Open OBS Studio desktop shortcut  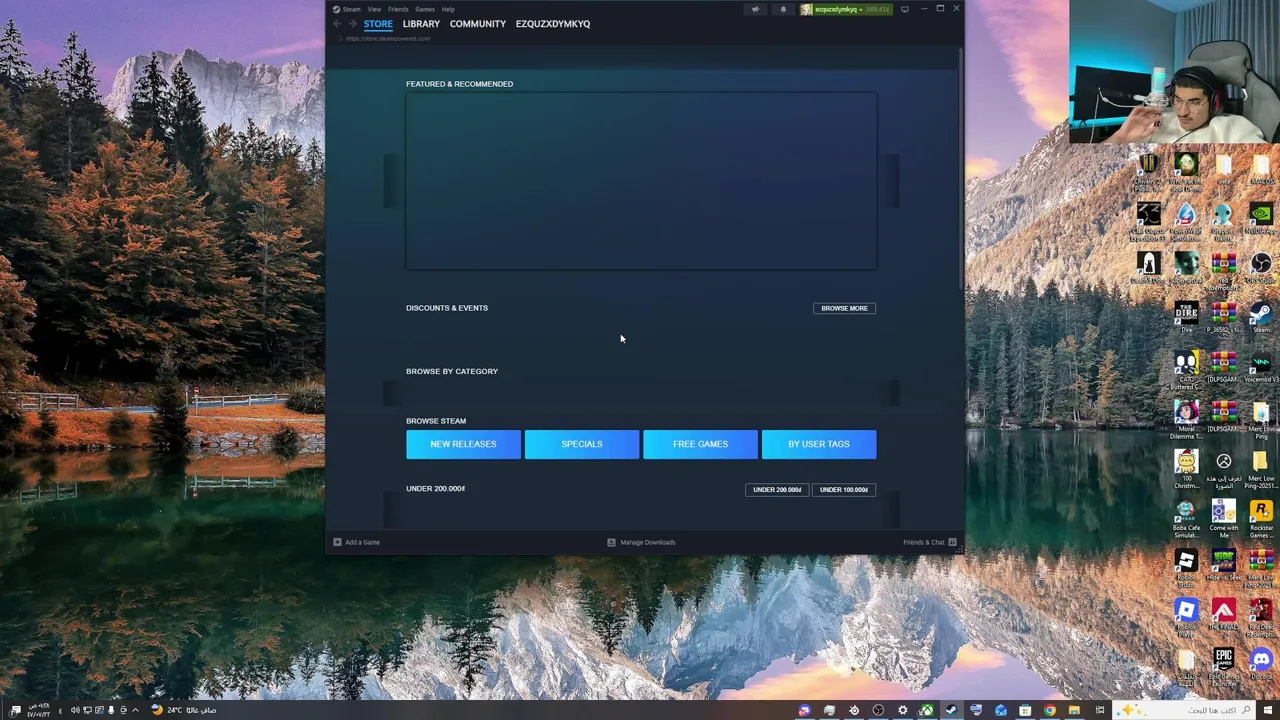click(x=1261, y=268)
